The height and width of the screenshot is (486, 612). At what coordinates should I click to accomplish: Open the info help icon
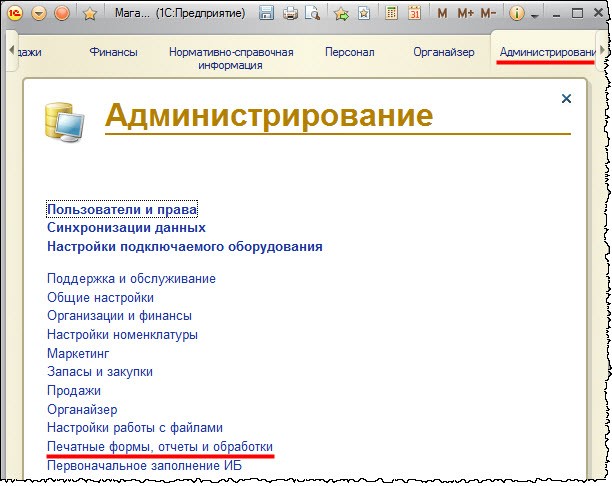click(x=516, y=14)
